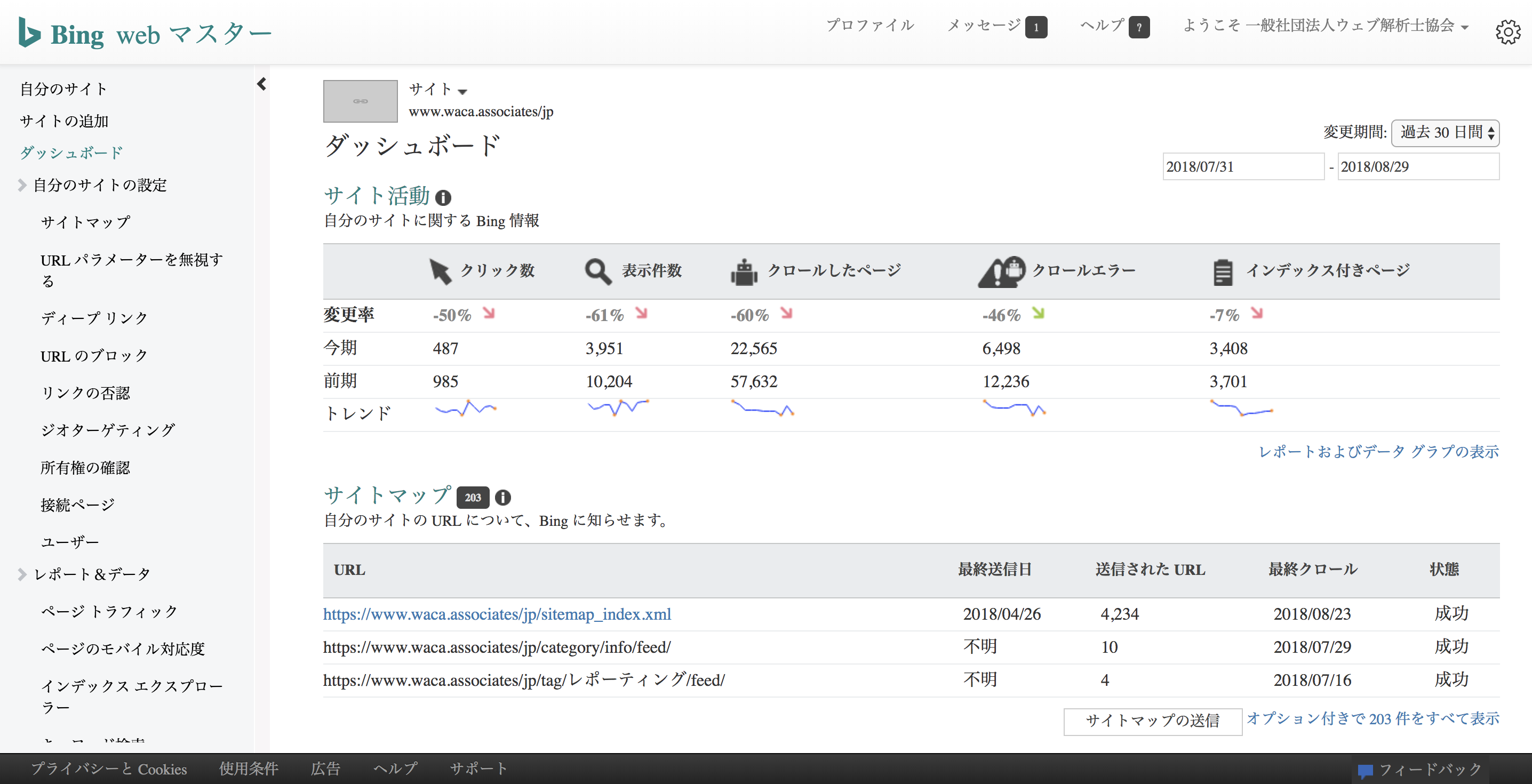This screenshot has width=1532, height=784.
Task: Click the サイトマップ info icon
Action: tap(502, 497)
